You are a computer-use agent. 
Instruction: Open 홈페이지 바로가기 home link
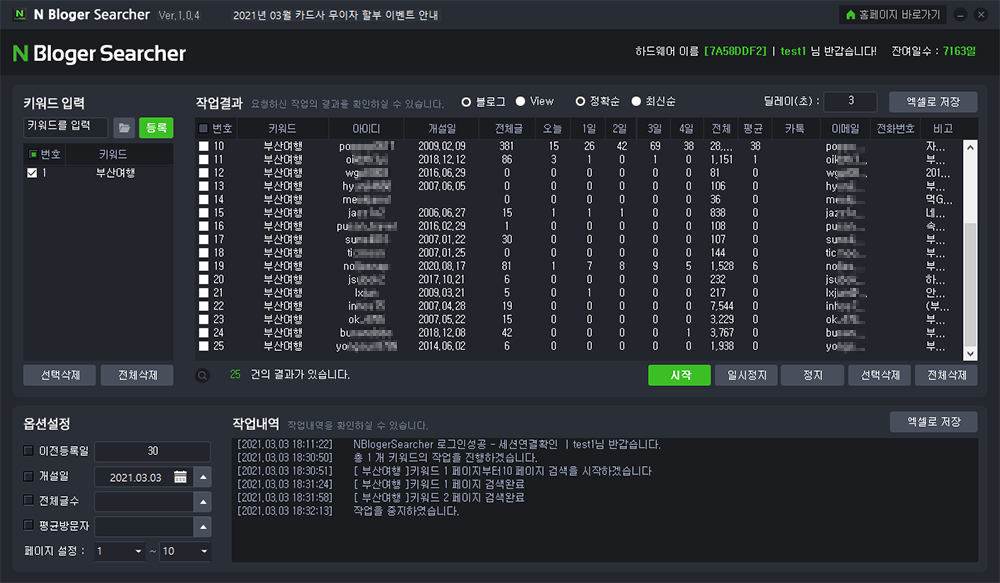click(x=893, y=15)
